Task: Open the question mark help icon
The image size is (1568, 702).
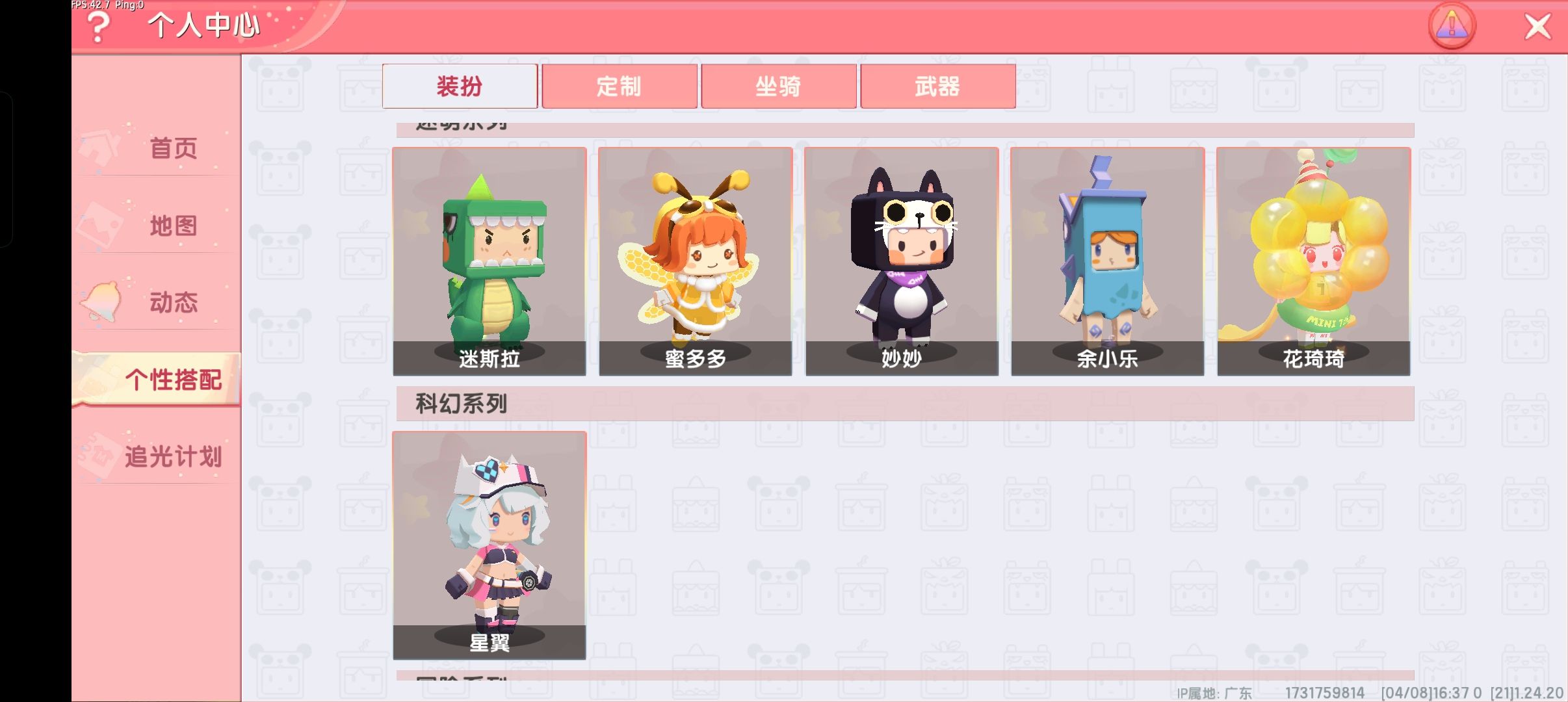Action: click(98, 27)
